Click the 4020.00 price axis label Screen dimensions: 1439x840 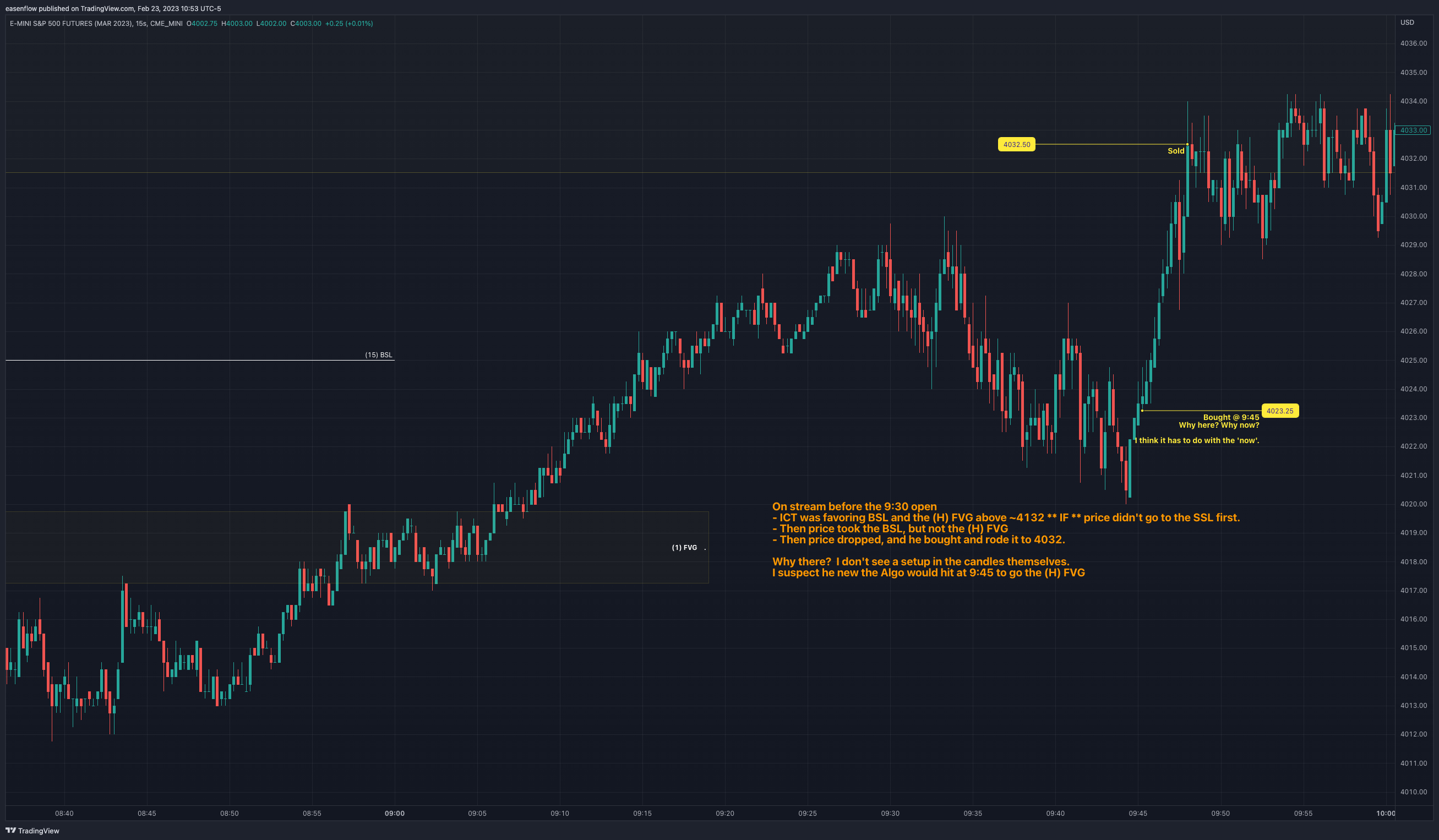coord(1413,504)
